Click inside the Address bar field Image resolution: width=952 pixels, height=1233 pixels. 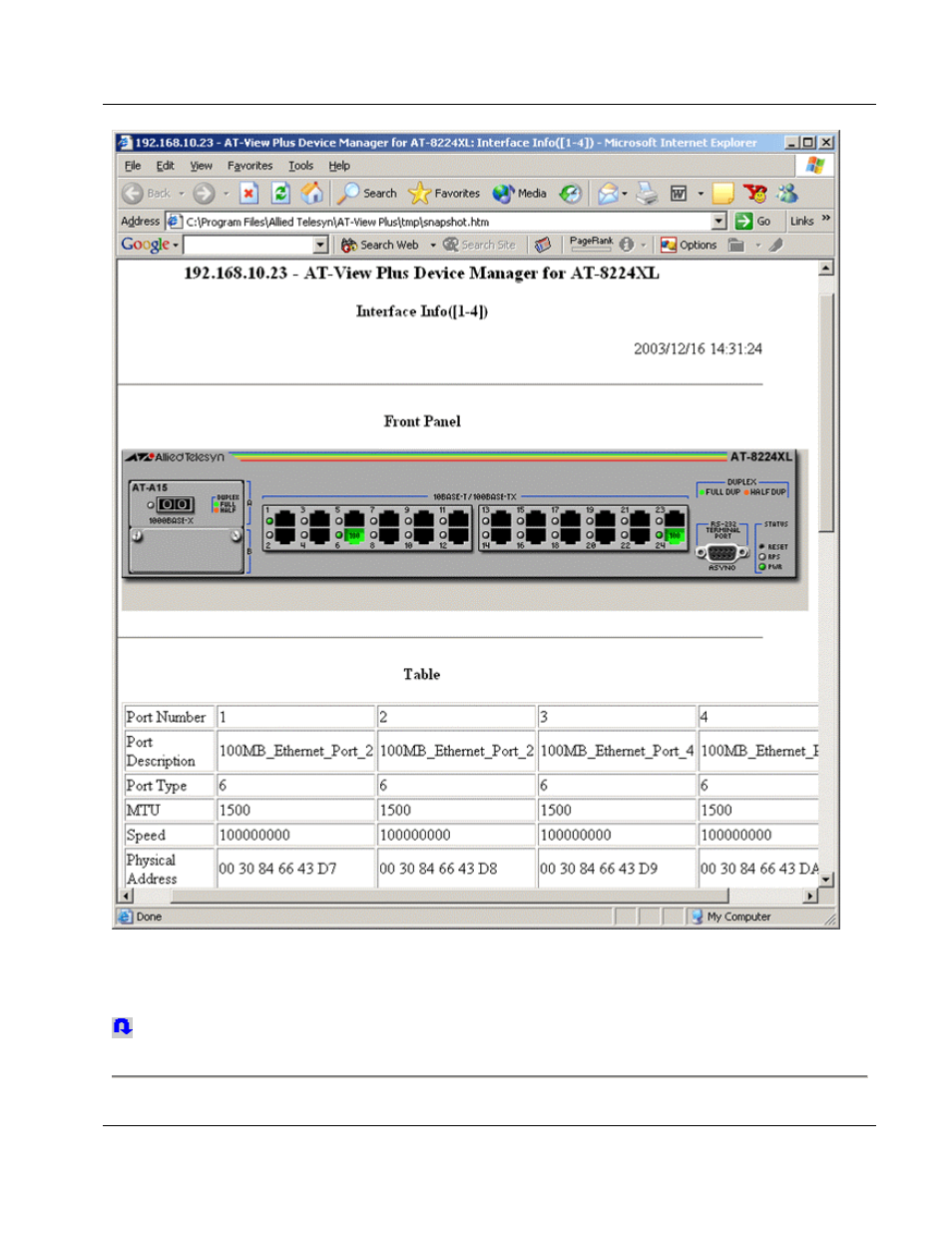447,222
